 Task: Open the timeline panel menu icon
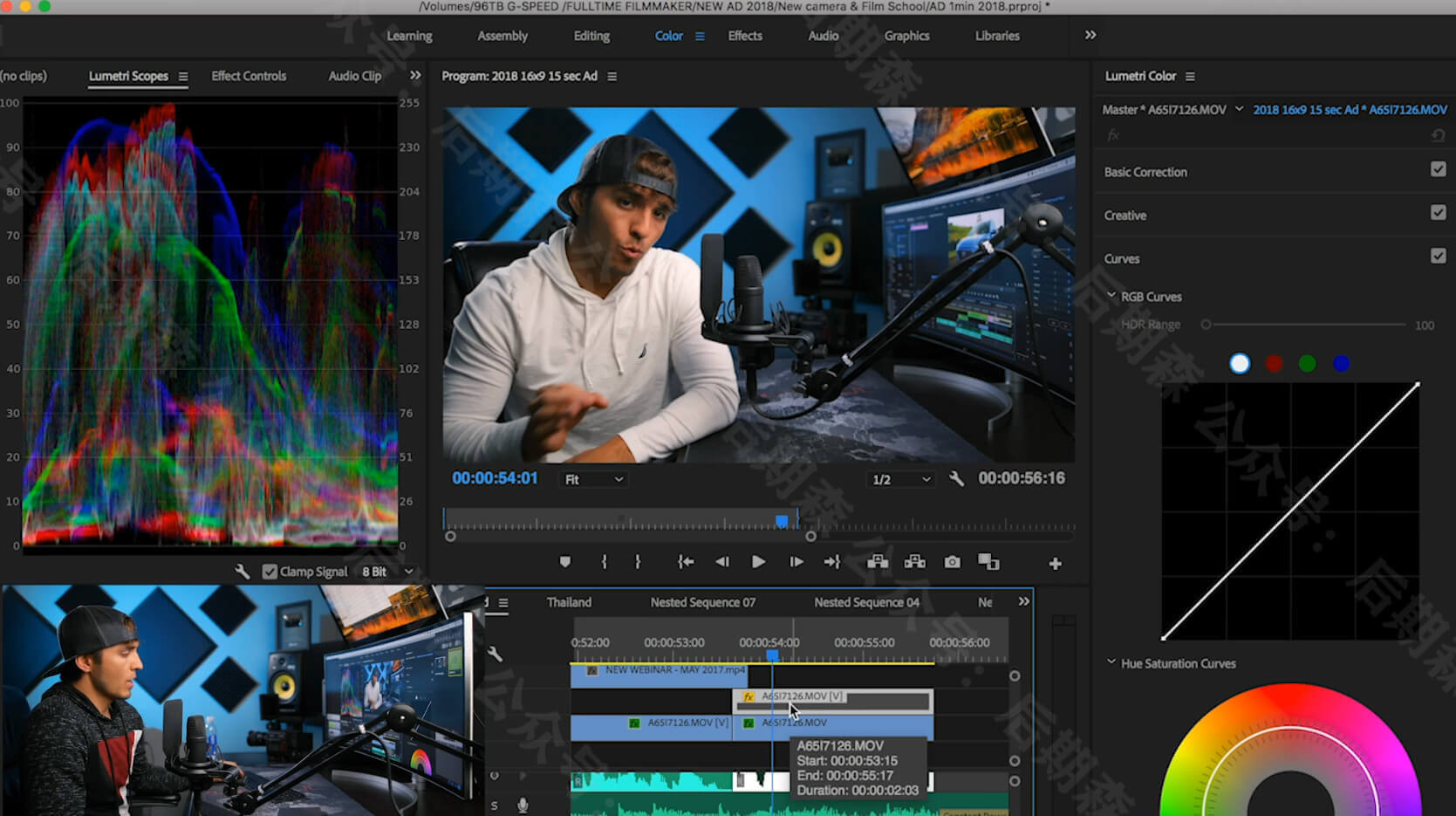click(x=503, y=602)
